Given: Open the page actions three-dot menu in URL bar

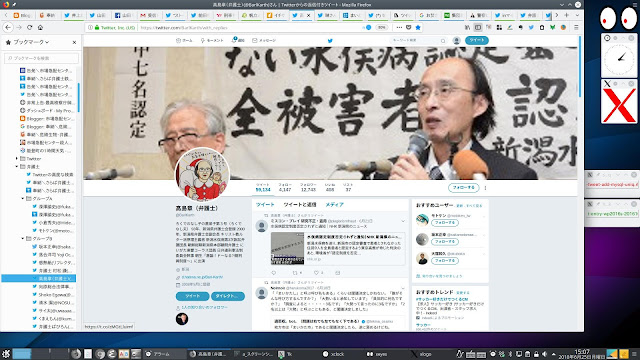Looking at the screenshot, I should click(399, 27).
